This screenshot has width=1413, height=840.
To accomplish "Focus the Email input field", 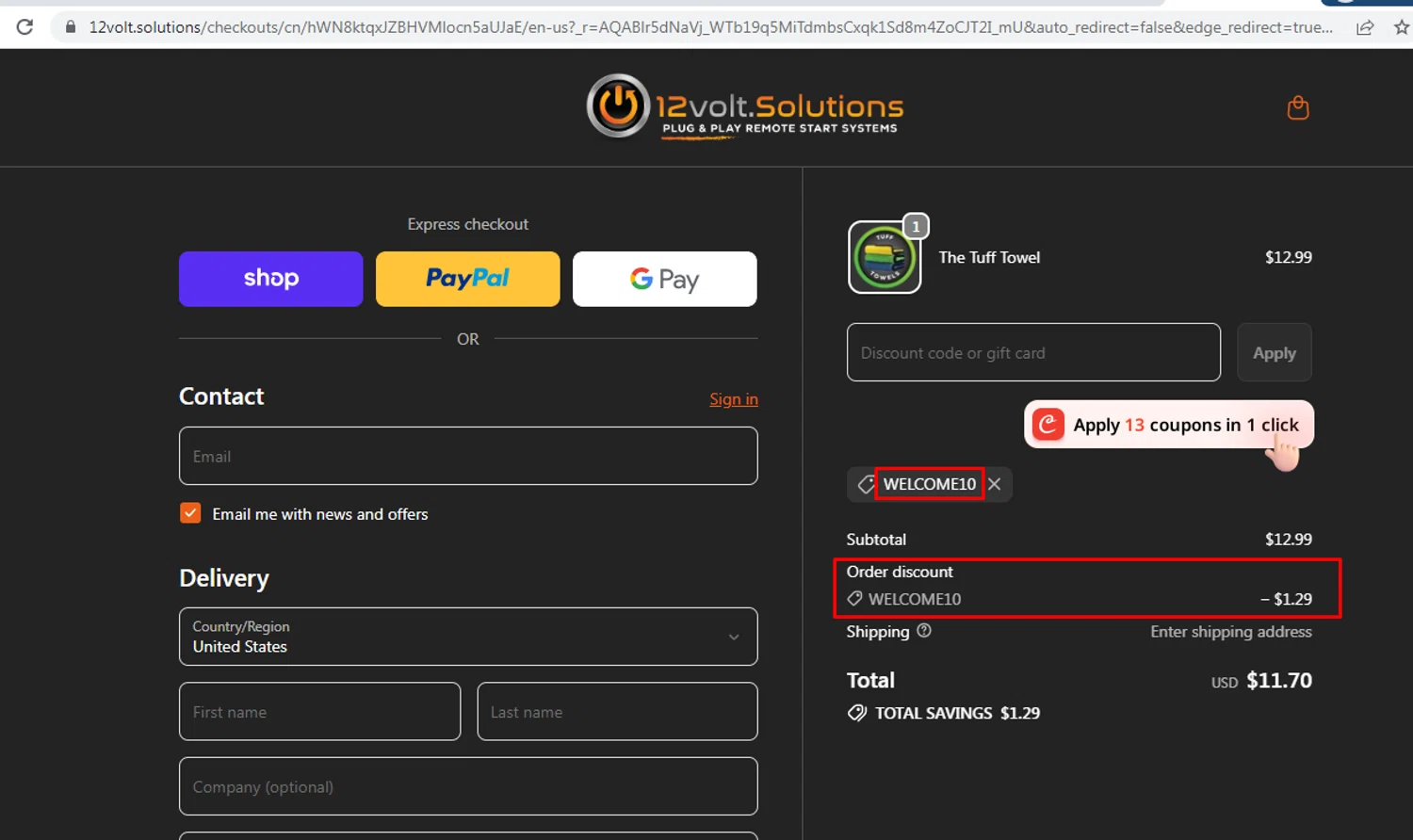I will (x=468, y=456).
